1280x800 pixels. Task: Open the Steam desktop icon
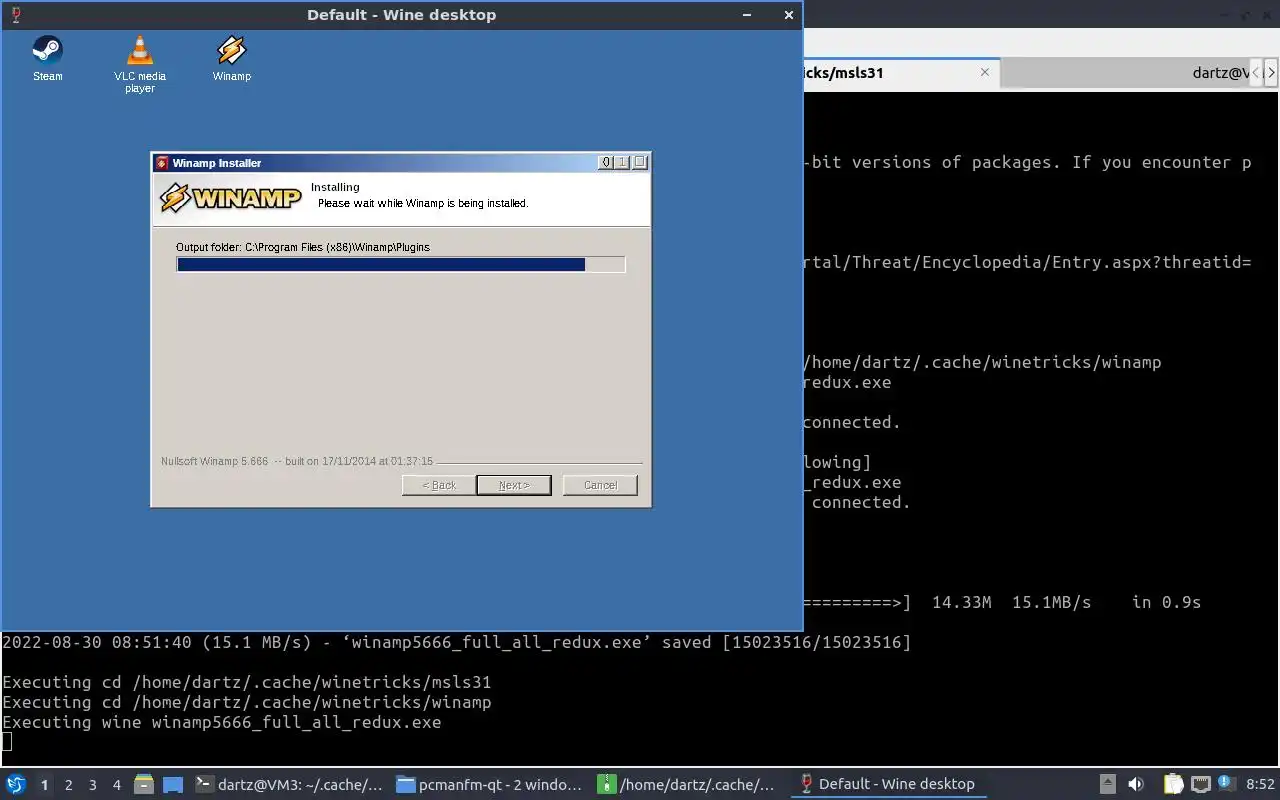coord(47,58)
